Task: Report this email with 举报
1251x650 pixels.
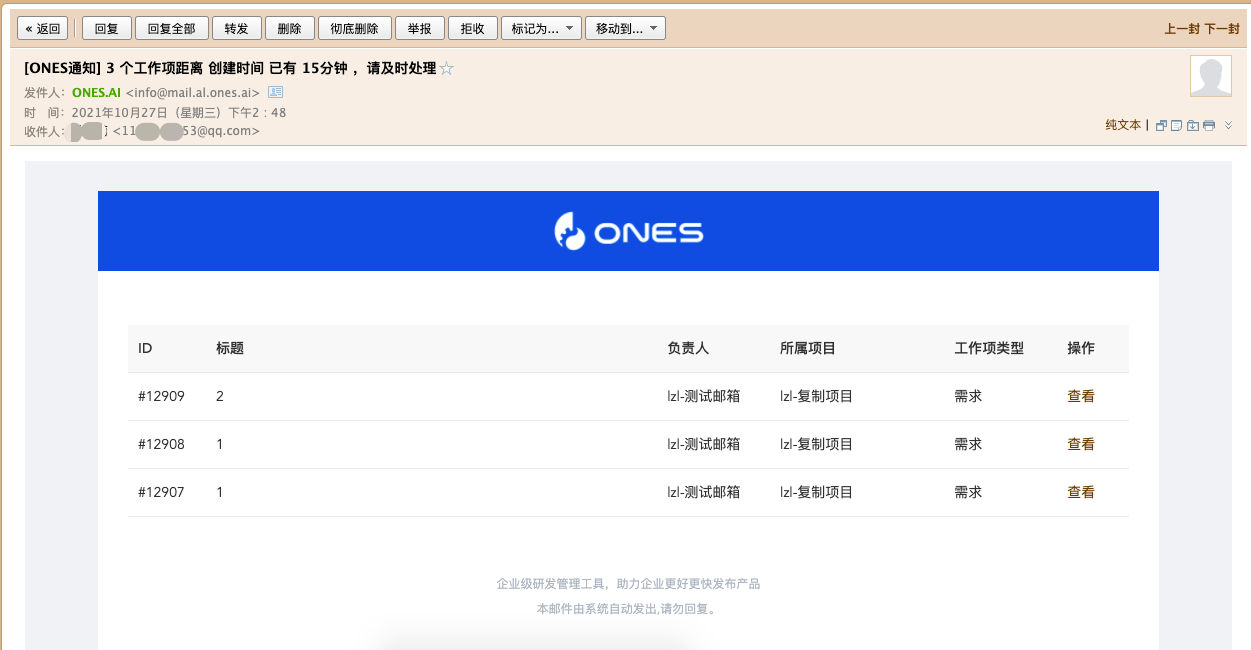Action: 420,29
